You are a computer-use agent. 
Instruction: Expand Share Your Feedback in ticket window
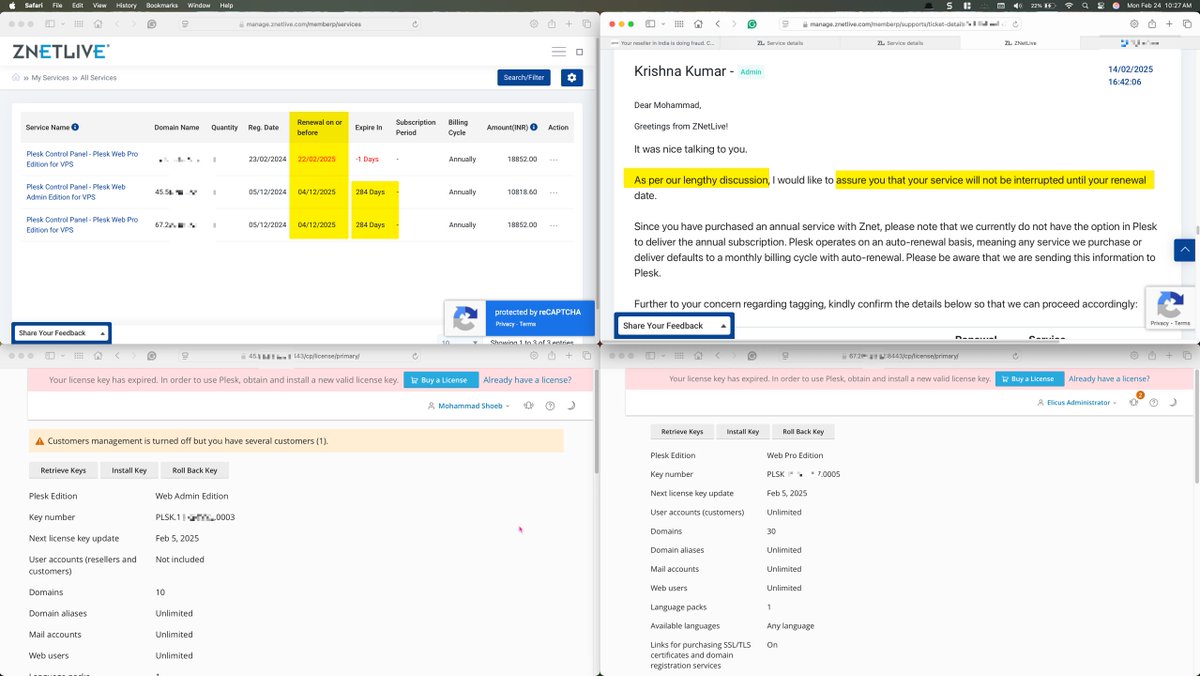[x=674, y=325]
